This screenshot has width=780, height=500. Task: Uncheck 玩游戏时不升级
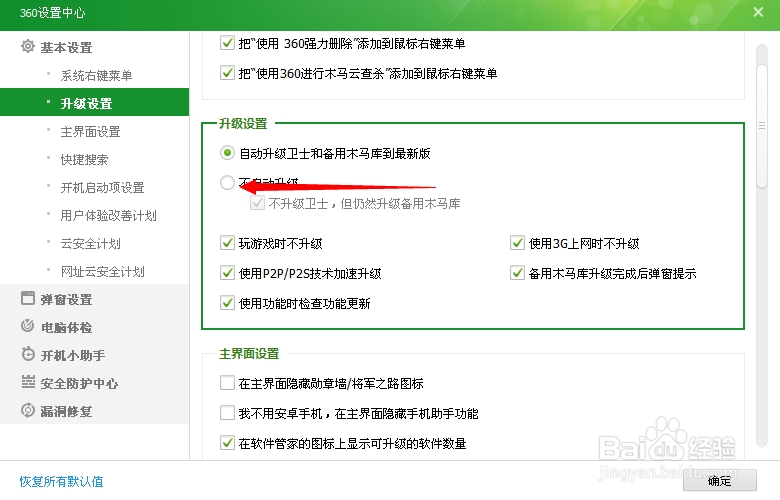[227, 243]
